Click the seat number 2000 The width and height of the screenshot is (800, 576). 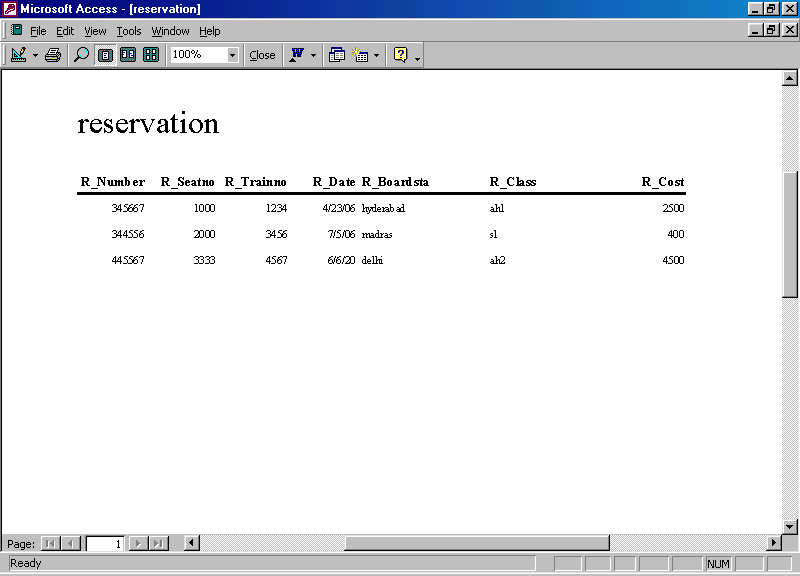[x=204, y=234]
